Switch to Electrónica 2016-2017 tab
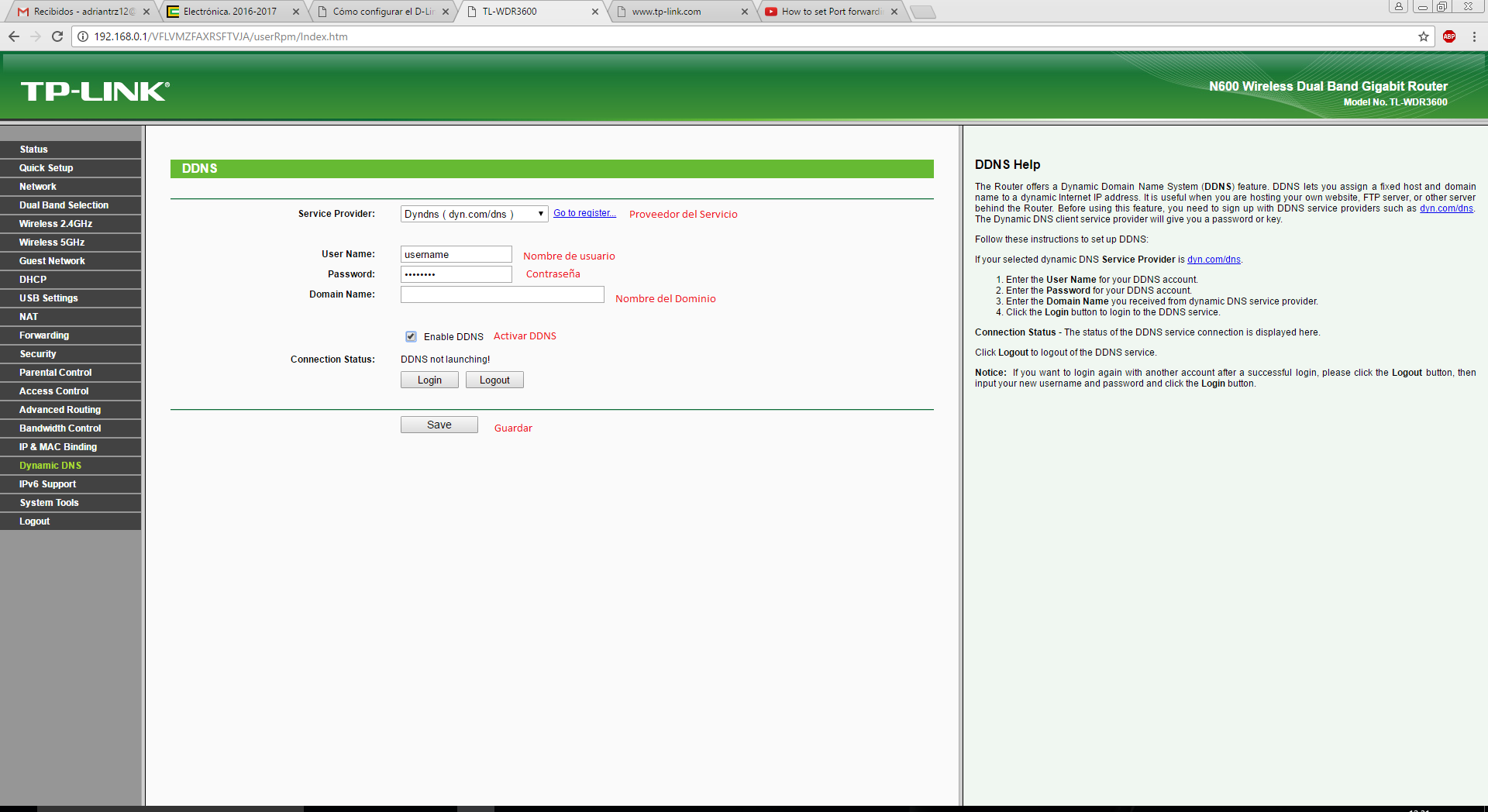 230,12
